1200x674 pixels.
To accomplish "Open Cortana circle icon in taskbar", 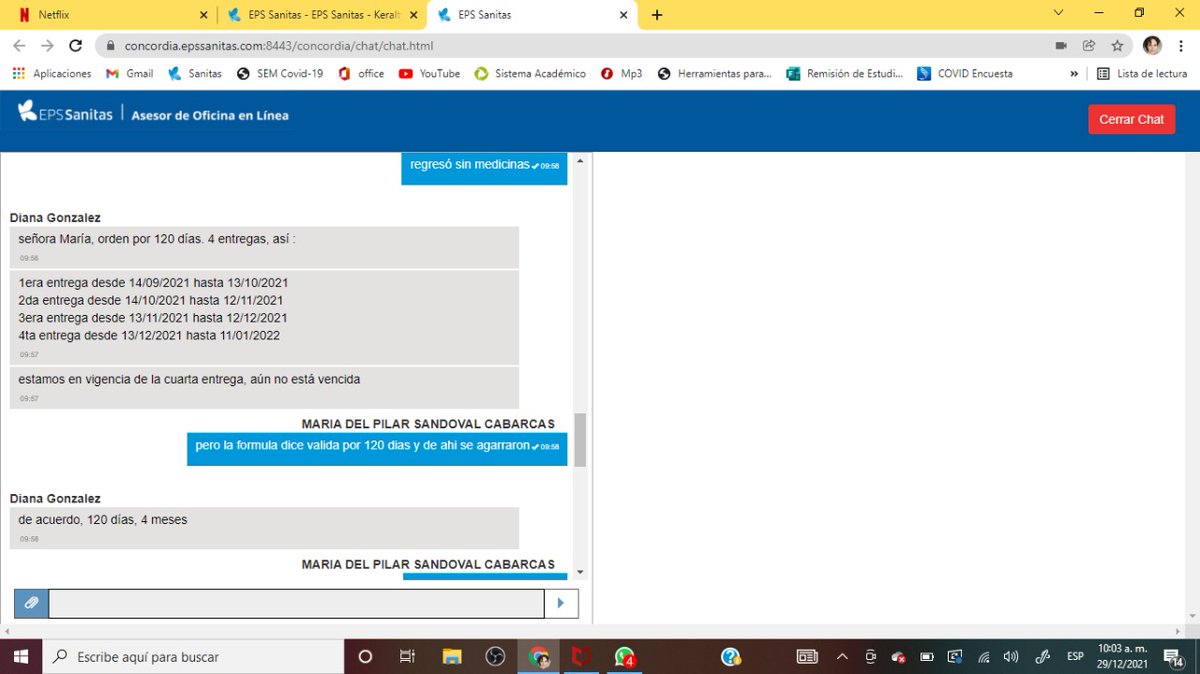I will pos(365,657).
